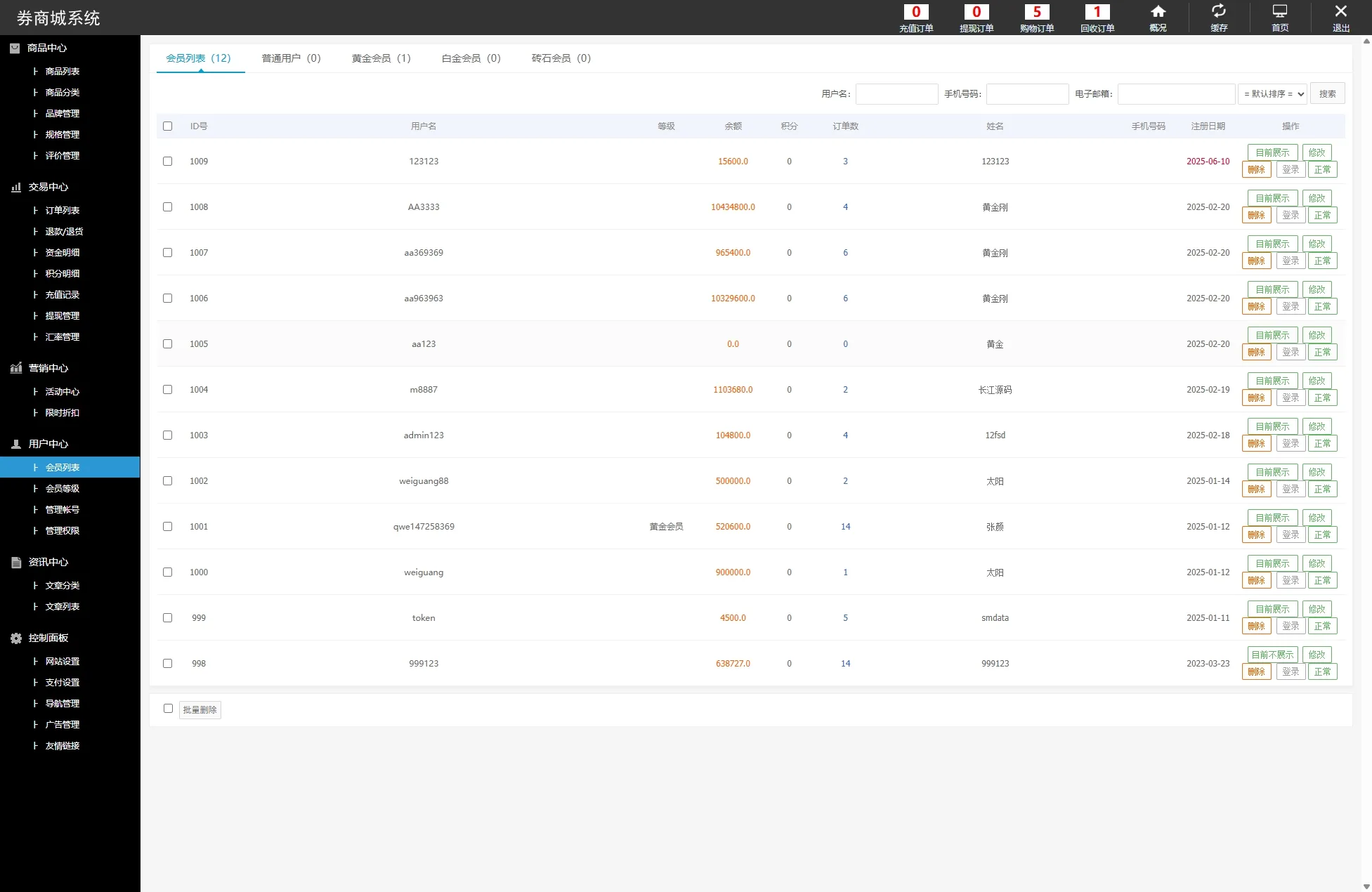Open the shopping orders counter badge
1372x892 pixels.
(1037, 12)
